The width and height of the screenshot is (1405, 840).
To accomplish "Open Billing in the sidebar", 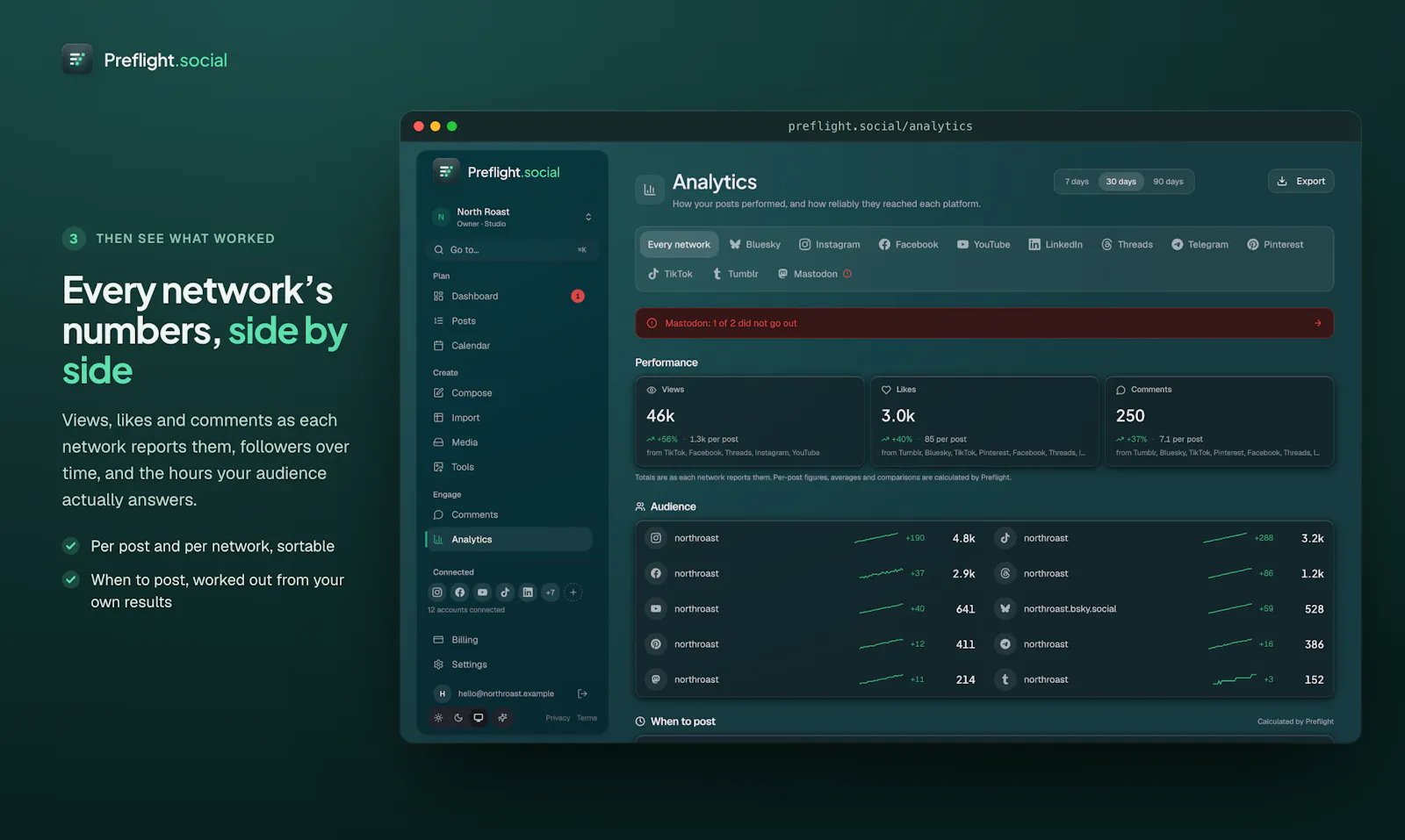I will (x=508, y=639).
